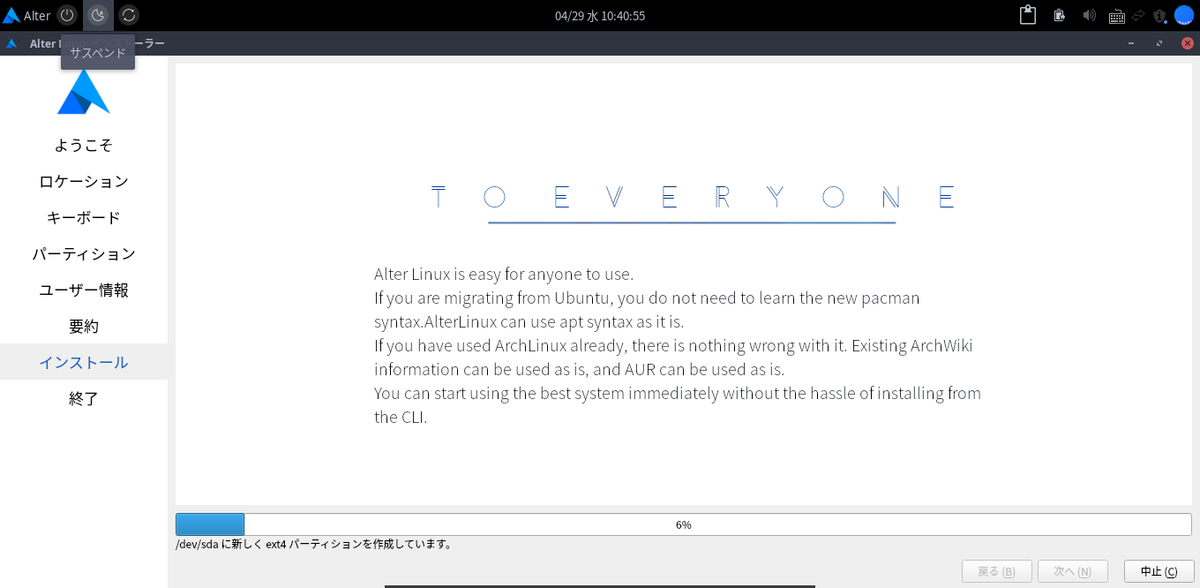
Task: Restore the installer window size
Action: (x=1159, y=44)
